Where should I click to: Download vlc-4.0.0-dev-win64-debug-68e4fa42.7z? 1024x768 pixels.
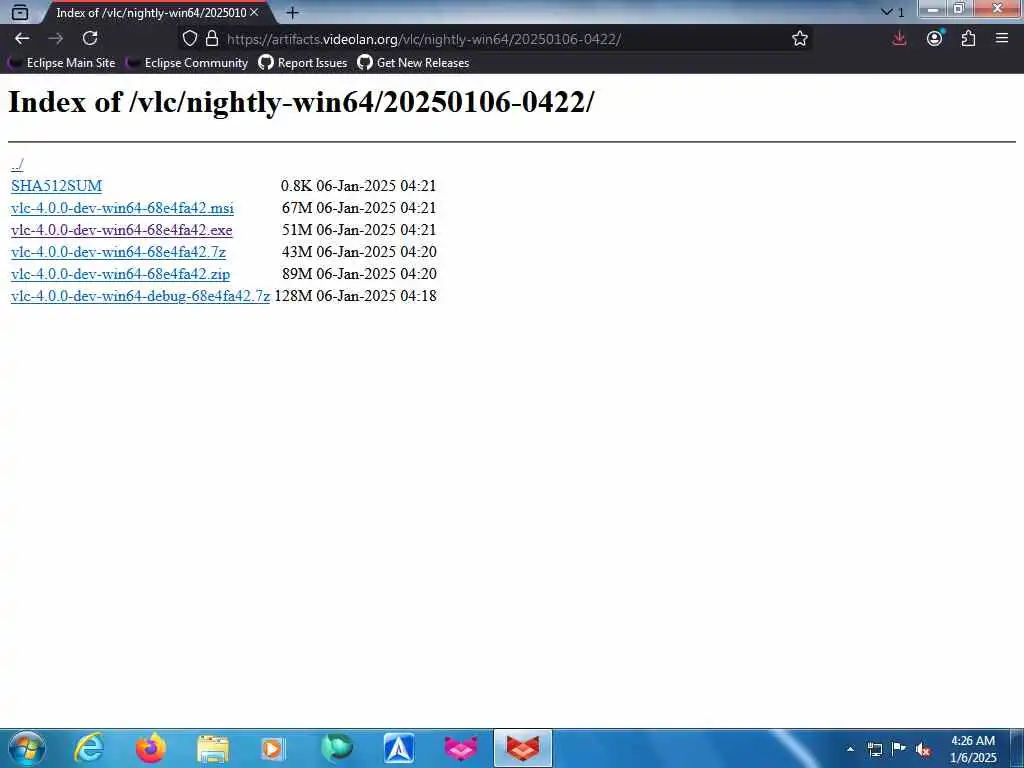[140, 296]
